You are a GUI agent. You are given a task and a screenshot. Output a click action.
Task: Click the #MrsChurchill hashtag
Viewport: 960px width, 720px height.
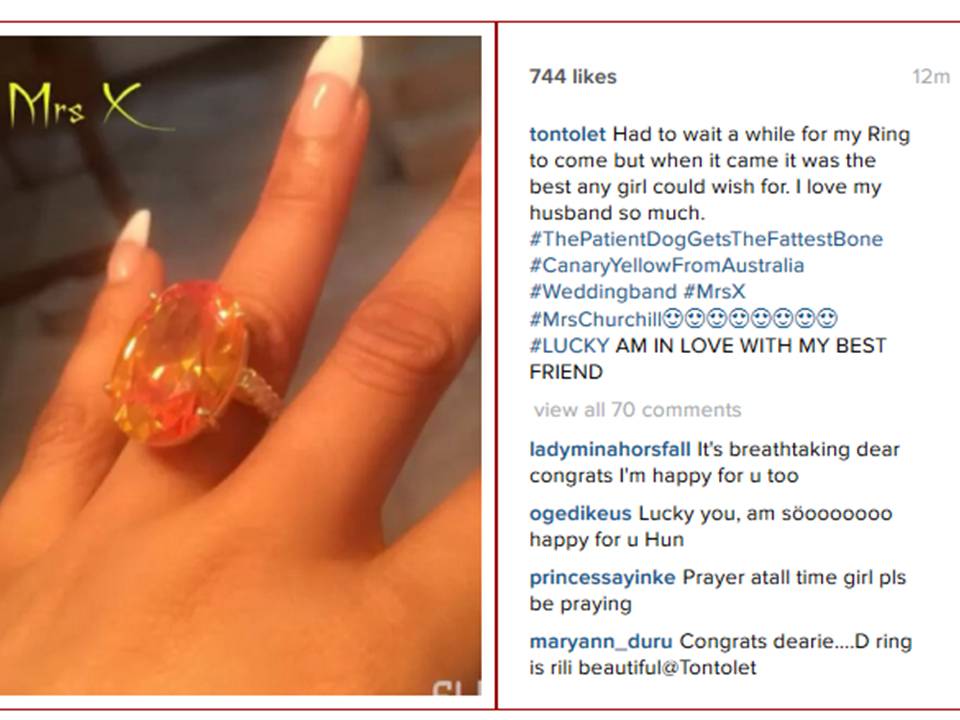pos(596,319)
